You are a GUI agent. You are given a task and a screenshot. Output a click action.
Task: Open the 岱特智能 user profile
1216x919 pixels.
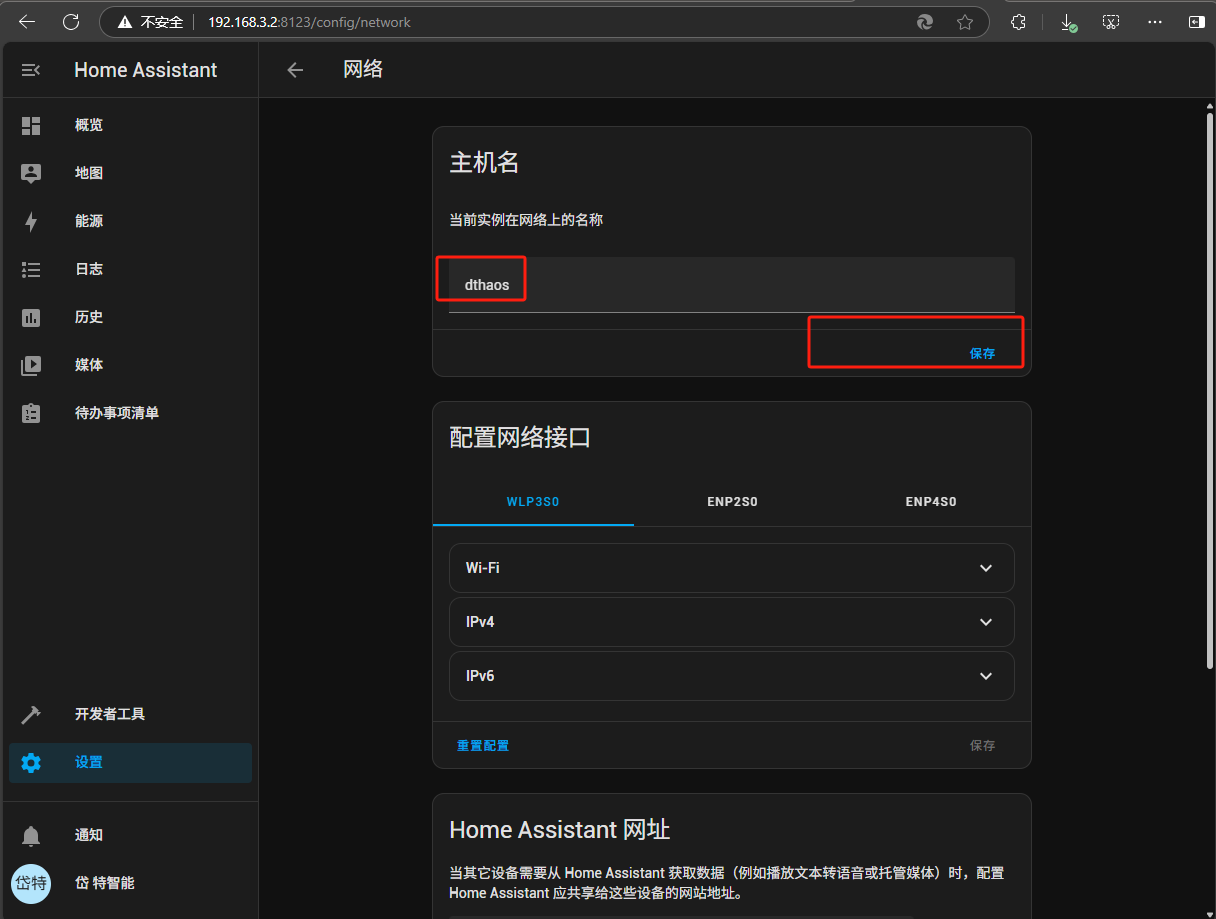pyautogui.click(x=31, y=883)
